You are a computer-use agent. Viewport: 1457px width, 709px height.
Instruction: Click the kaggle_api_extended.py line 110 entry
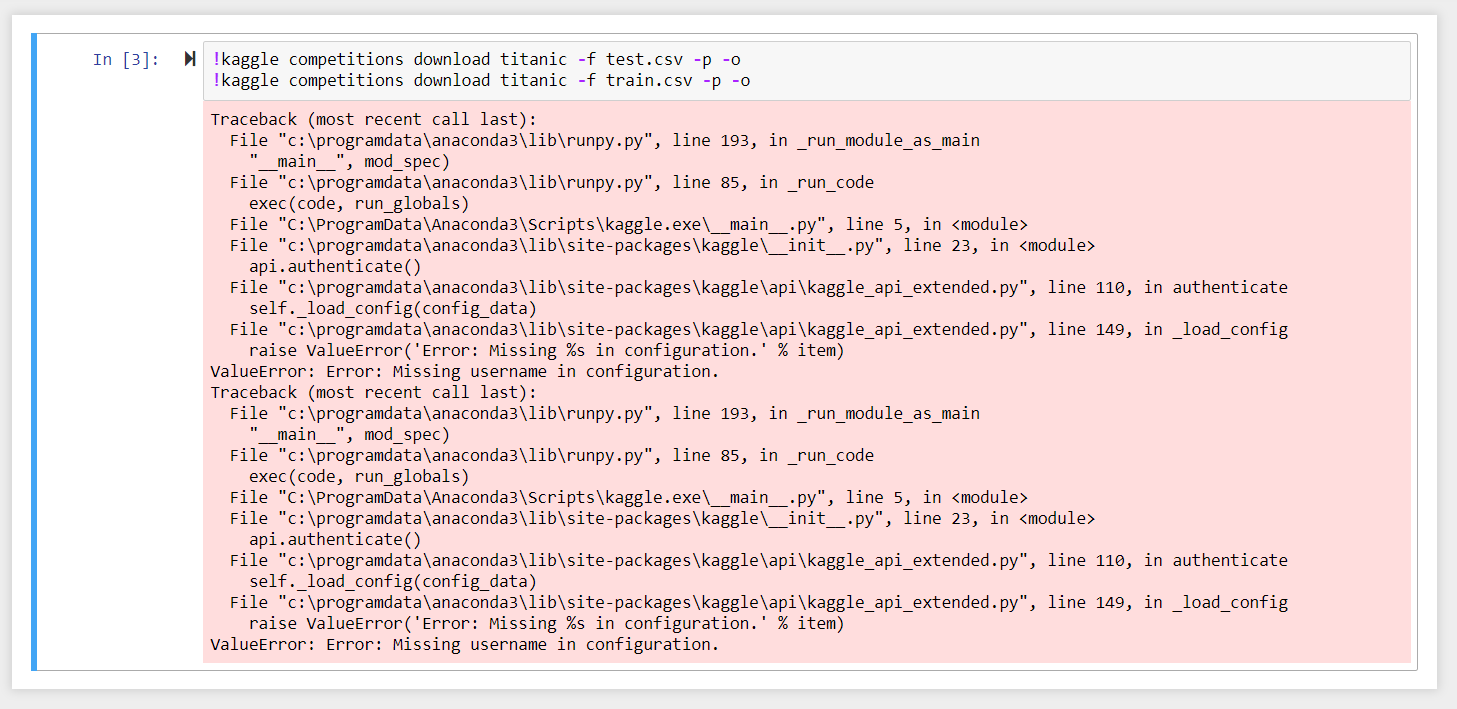pos(745,287)
